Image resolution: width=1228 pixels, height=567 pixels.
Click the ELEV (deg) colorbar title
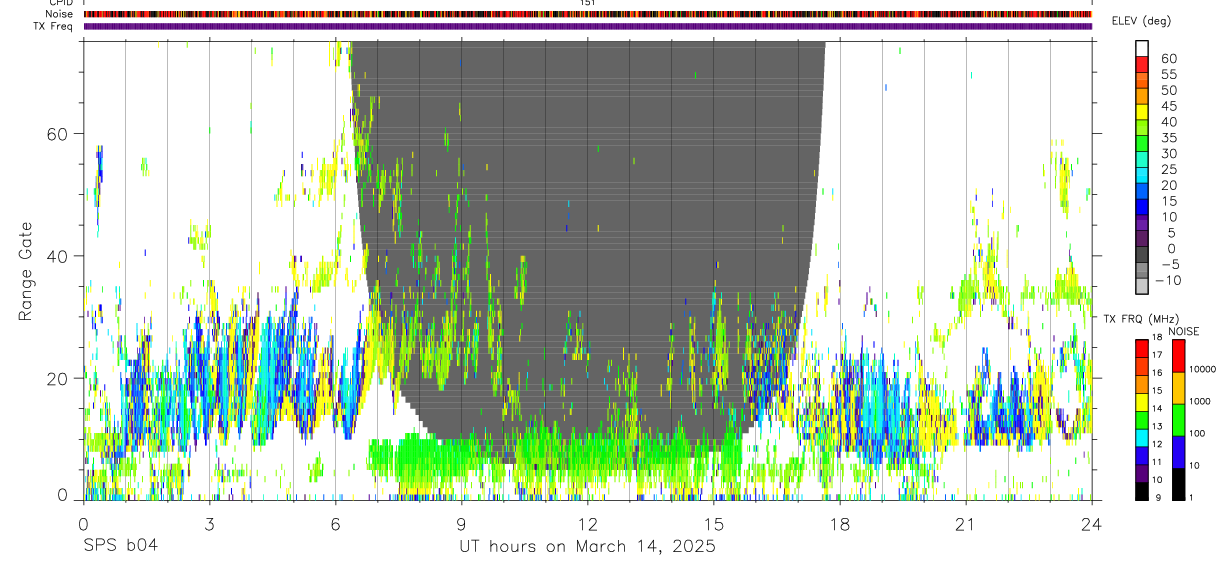click(x=1141, y=21)
